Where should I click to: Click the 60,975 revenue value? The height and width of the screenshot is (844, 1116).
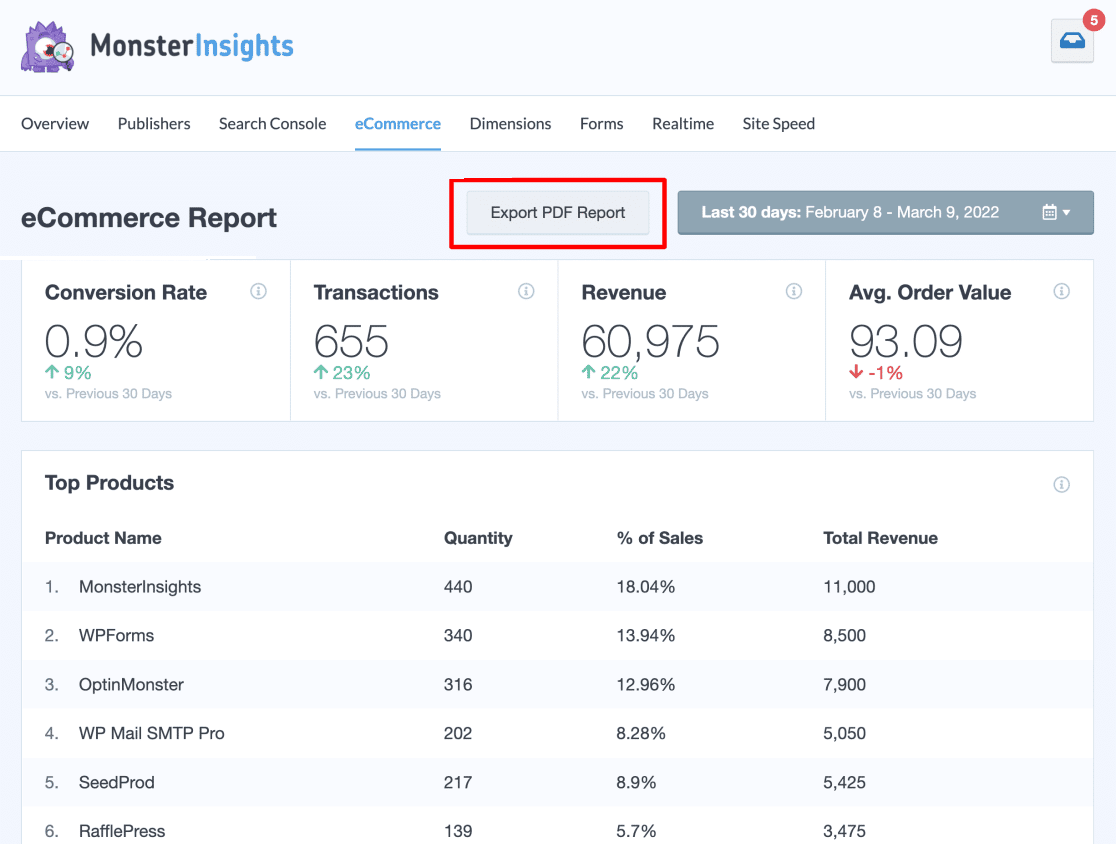651,342
